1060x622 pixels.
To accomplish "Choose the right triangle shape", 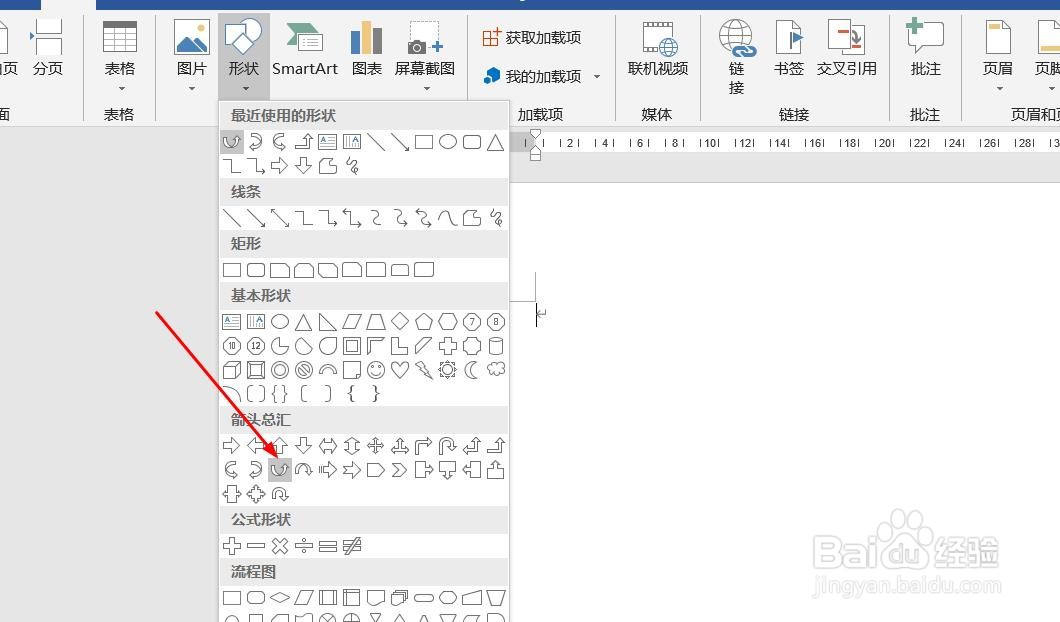I will click(328, 322).
